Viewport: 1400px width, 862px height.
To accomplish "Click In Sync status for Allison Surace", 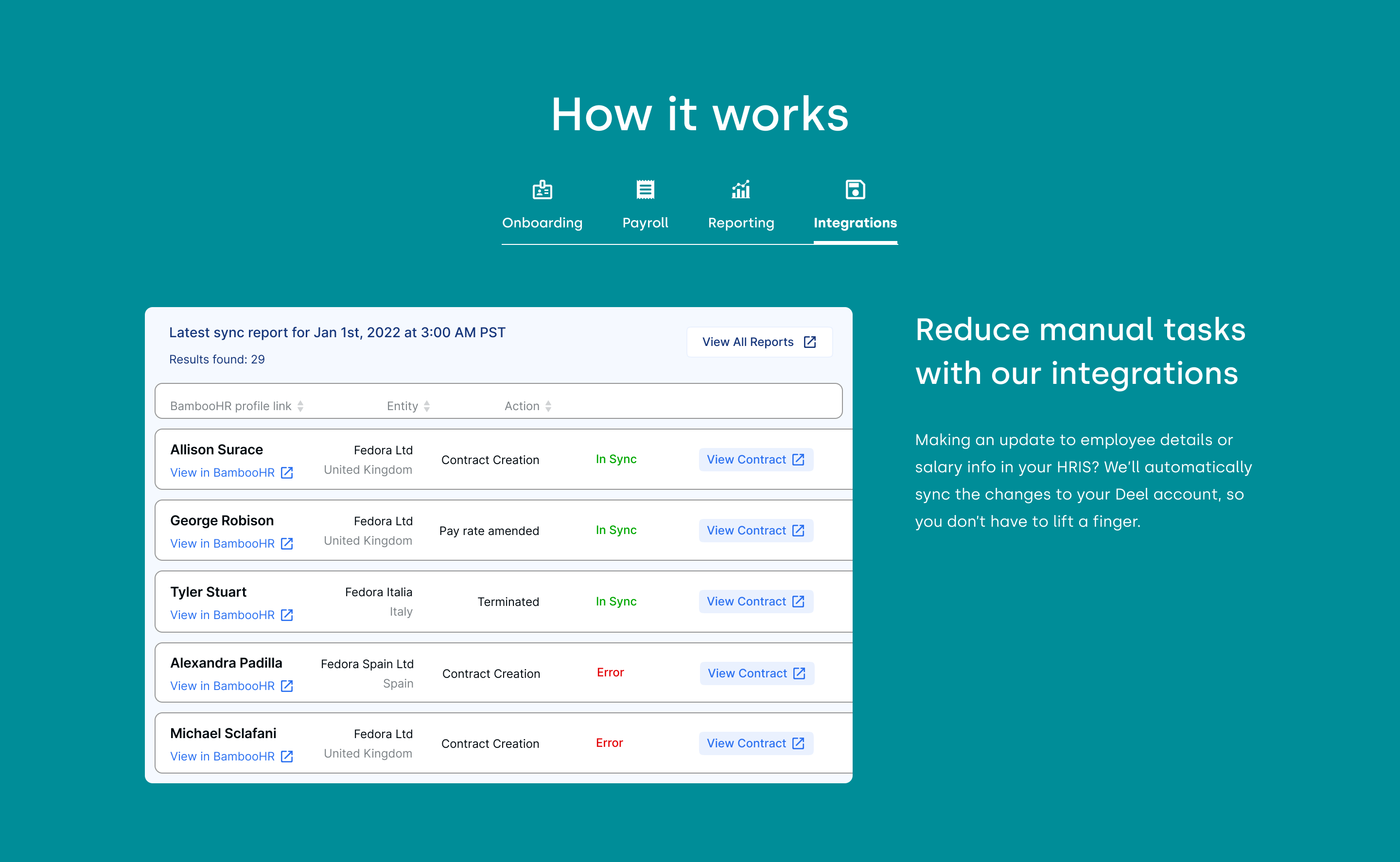I will (x=616, y=459).
